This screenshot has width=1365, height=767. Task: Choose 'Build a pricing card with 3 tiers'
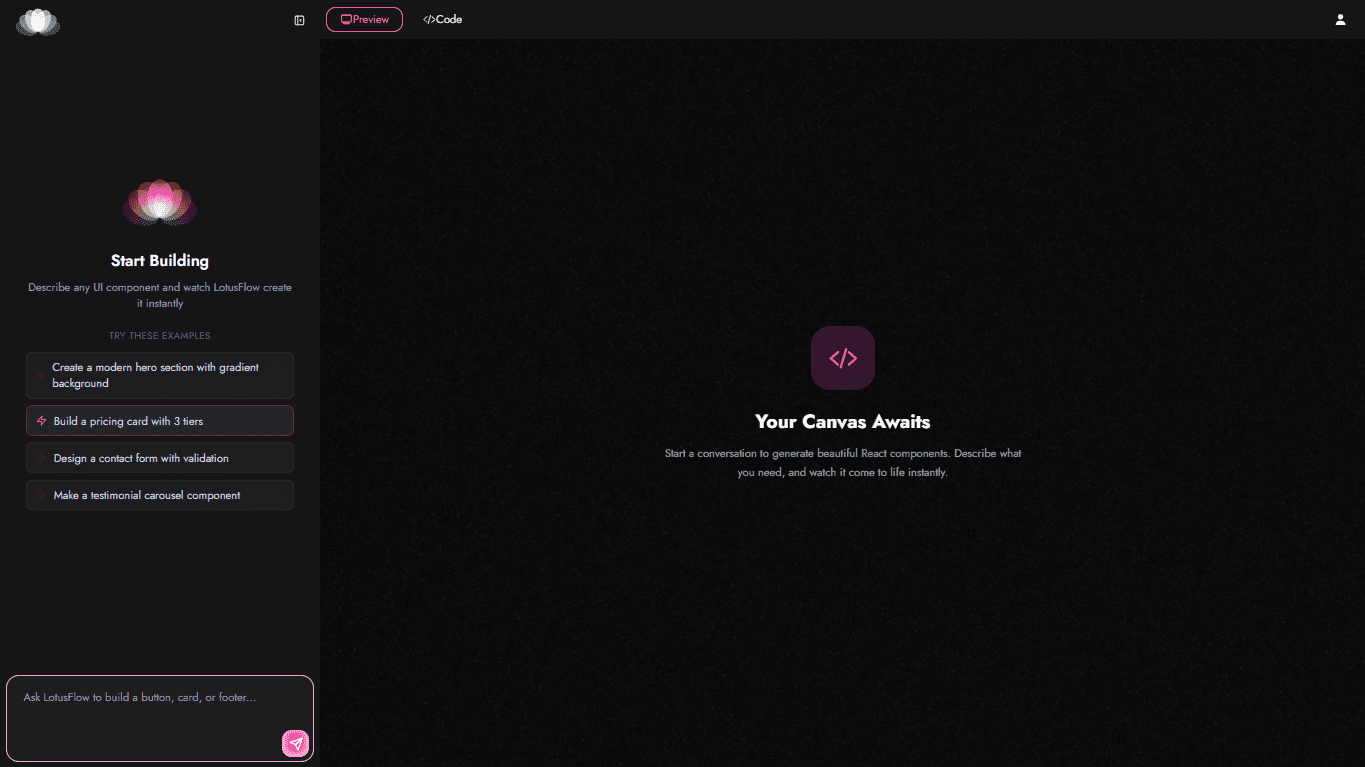click(x=160, y=421)
